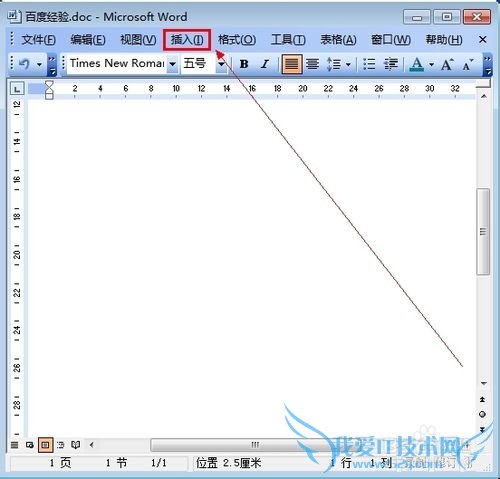The width and height of the screenshot is (500, 479).
Task: Click the 五号 font size field
Action: point(198,63)
